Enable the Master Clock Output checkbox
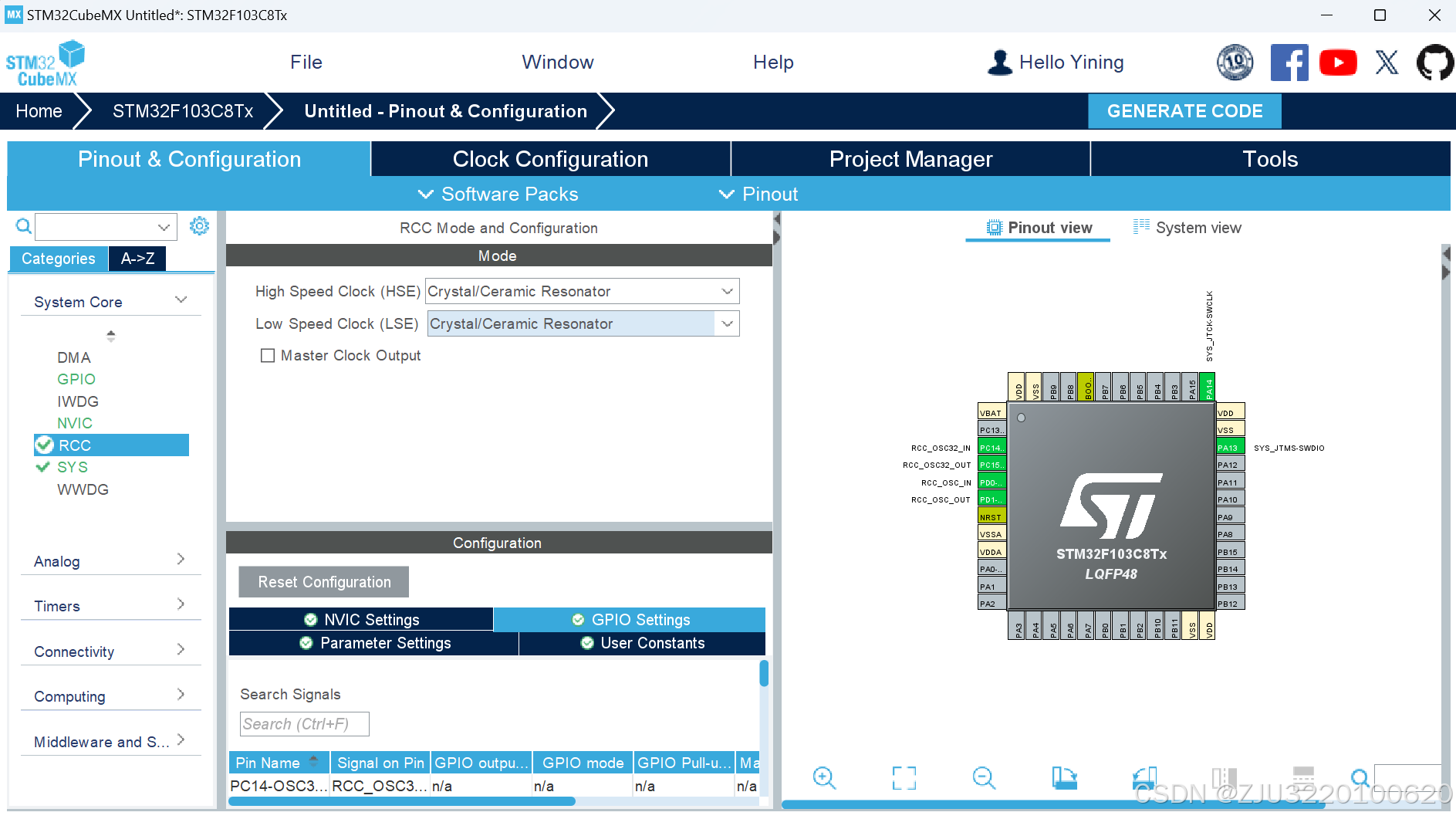 pos(268,355)
